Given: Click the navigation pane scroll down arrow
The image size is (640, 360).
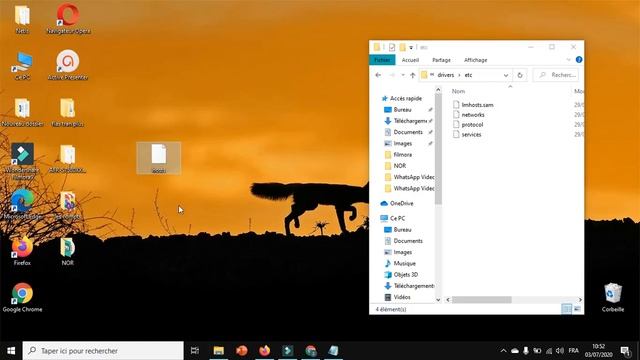Looking at the screenshot, I should click(x=438, y=300).
